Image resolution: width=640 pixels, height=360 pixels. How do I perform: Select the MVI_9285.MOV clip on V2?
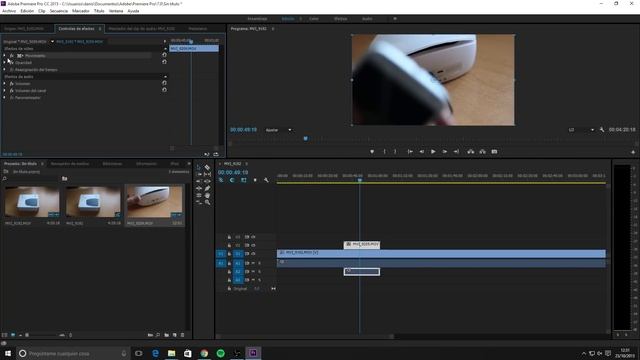click(362, 244)
